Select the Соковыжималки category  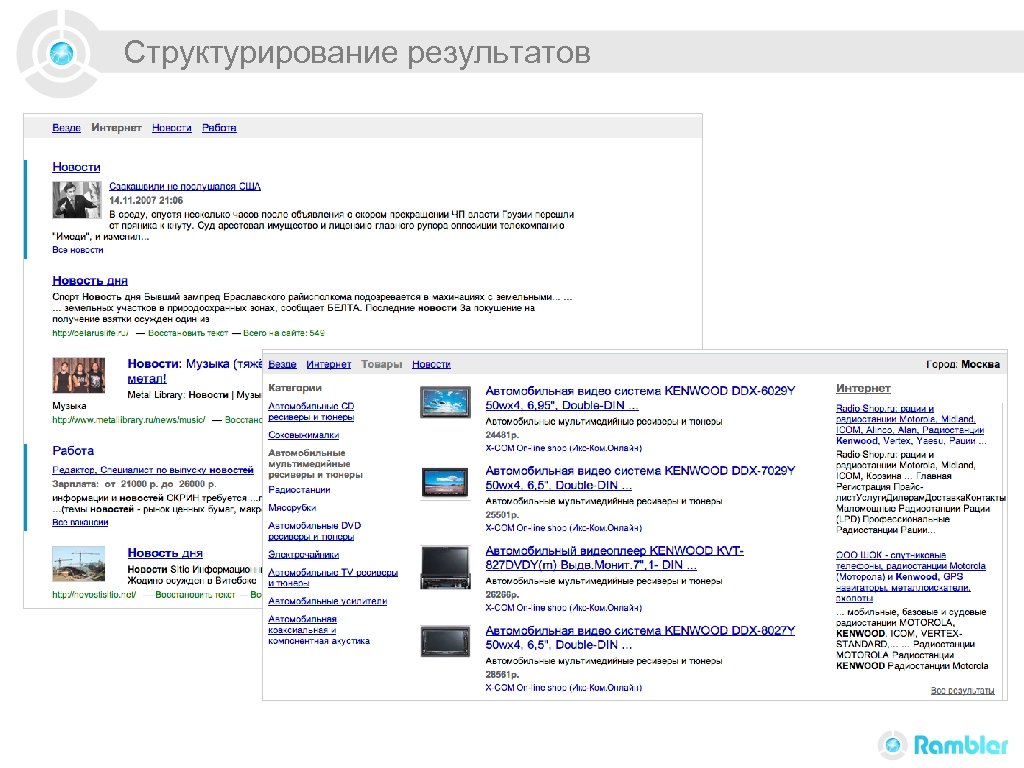point(304,435)
